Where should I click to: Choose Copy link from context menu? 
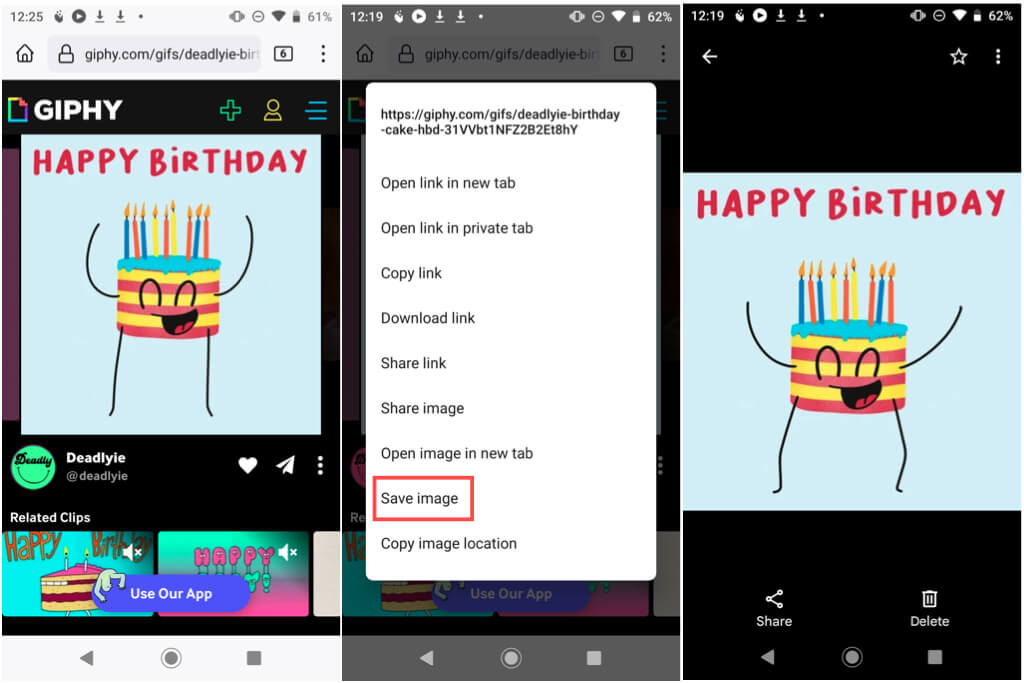pos(411,273)
